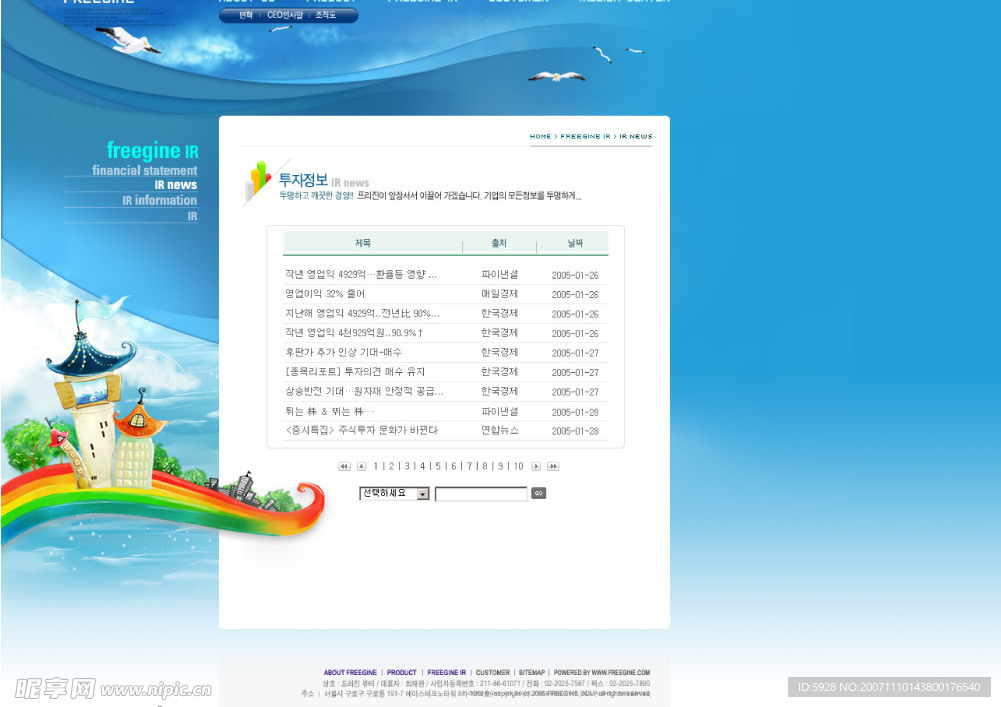Image resolution: width=1001 pixels, height=707 pixels.
Task: Select IR news in the left sidebar
Action: pyautogui.click(x=178, y=185)
